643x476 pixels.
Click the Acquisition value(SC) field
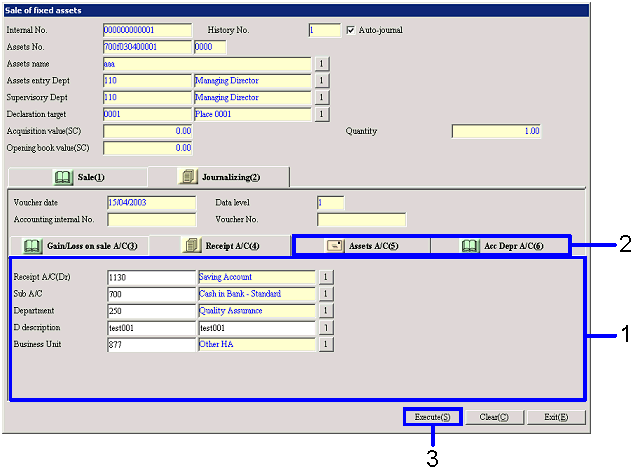click(x=148, y=131)
